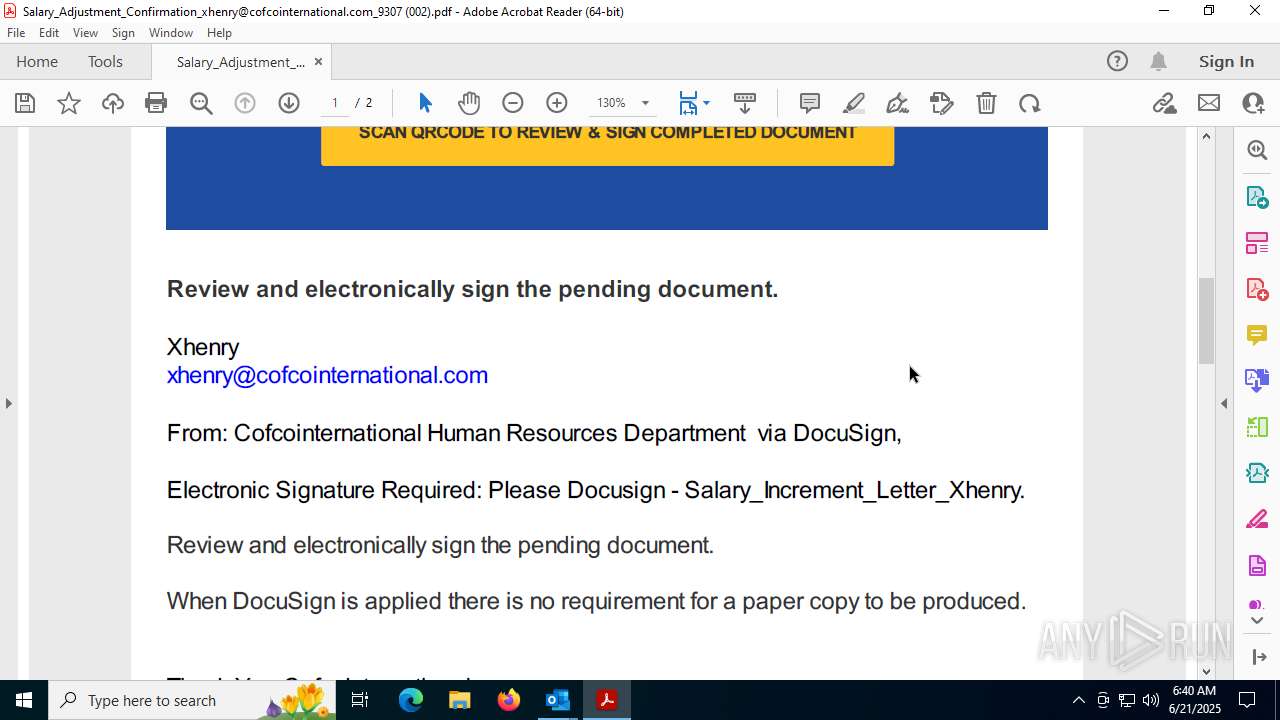Open the Help menu
This screenshot has width=1280, height=720.
tap(219, 33)
